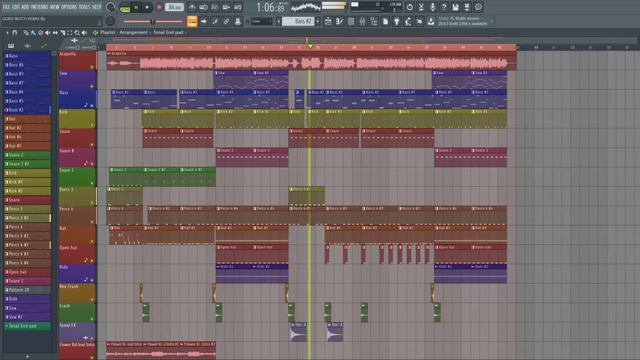Select Hat #2 in pattern list
The width and height of the screenshot is (640, 360).
pyautogui.click(x=27, y=128)
